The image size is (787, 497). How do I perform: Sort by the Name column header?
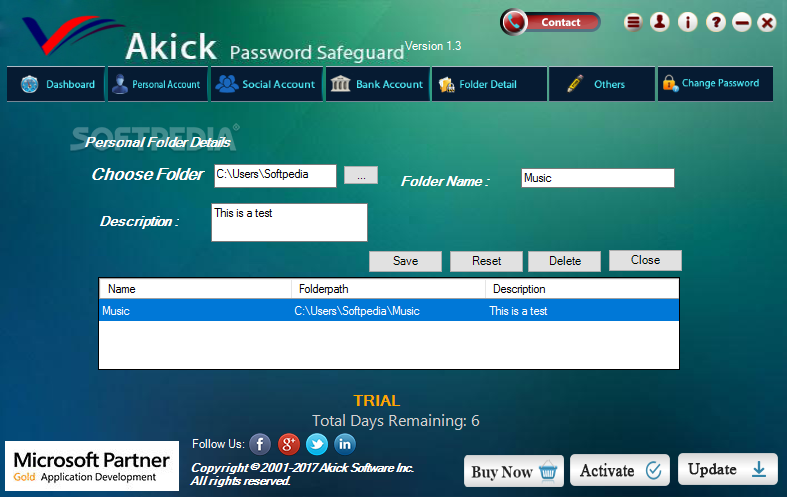click(x=195, y=289)
